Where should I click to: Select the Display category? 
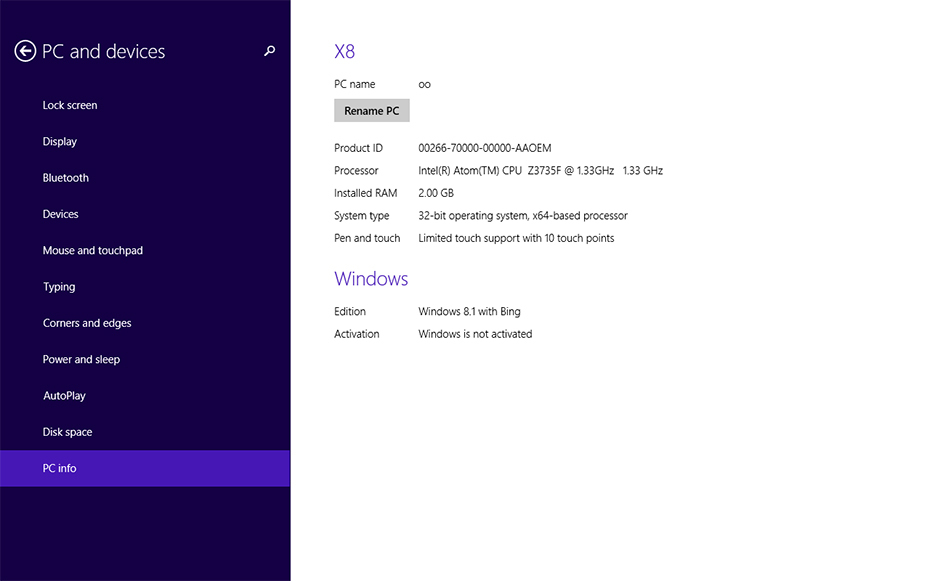(x=60, y=142)
